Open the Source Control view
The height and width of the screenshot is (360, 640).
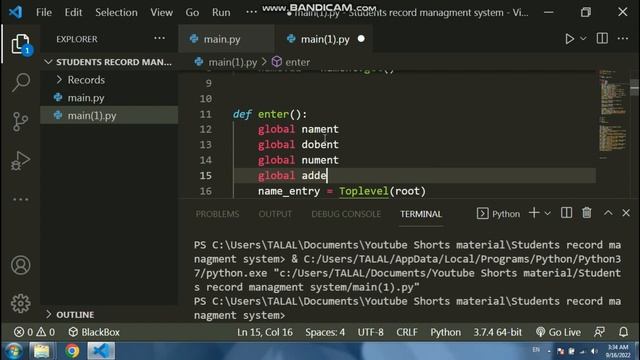(x=20, y=121)
